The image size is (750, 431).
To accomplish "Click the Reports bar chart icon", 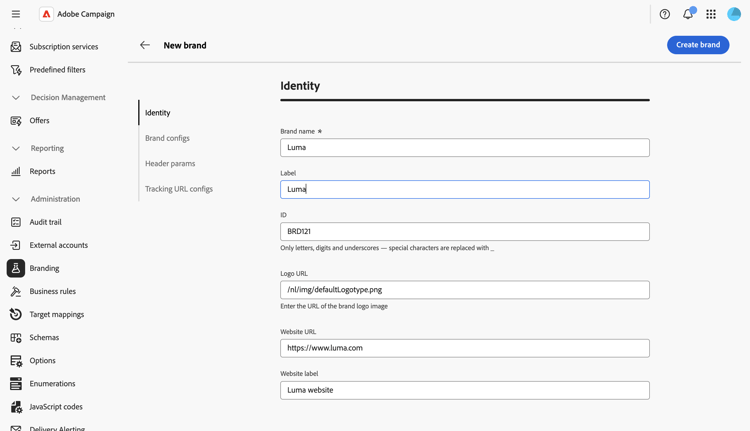I will click(x=16, y=171).
